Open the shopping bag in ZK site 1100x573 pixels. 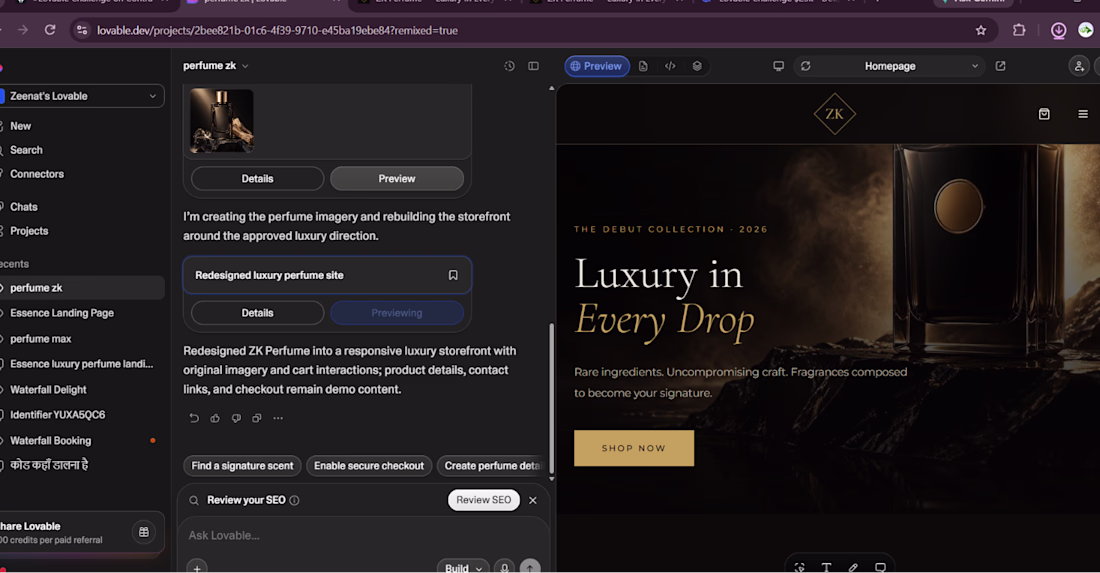coord(1044,114)
